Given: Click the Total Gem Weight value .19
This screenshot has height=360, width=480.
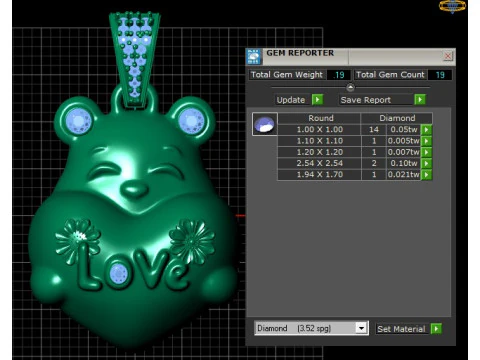Looking at the screenshot, I should [339, 75].
